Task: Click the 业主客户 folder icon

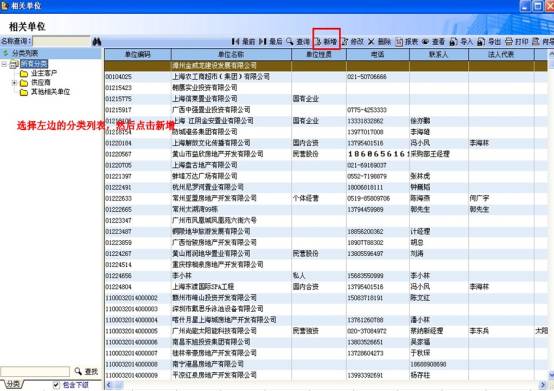Action: tap(24, 73)
